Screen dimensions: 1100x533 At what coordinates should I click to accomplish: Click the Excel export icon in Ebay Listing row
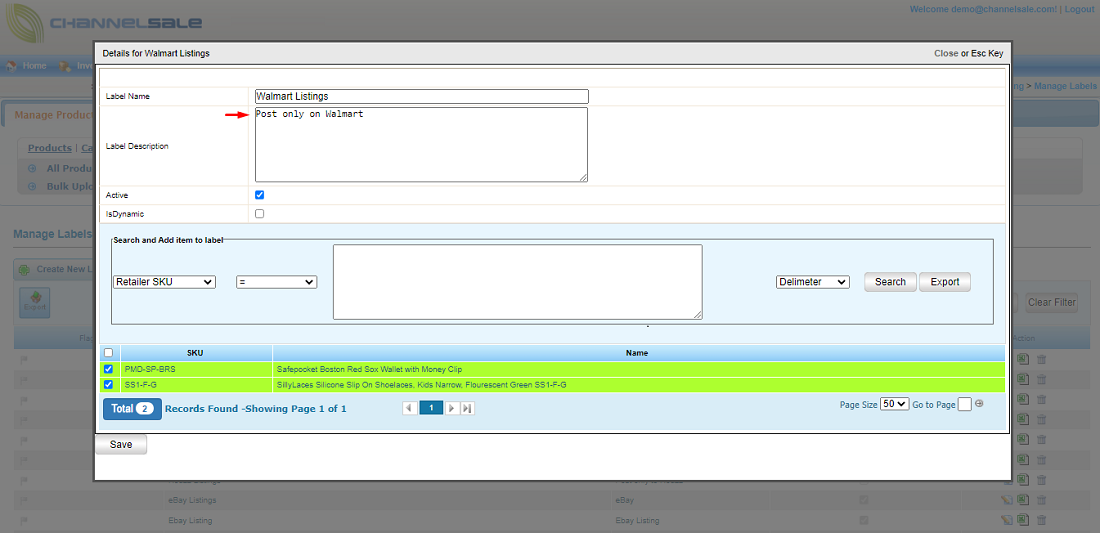(1023, 520)
